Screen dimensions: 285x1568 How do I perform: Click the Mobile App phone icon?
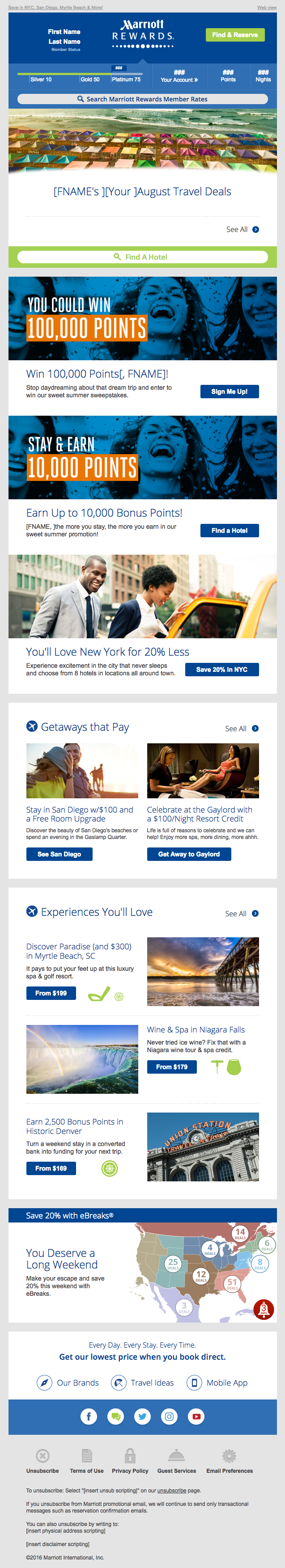pyautogui.click(x=194, y=1383)
